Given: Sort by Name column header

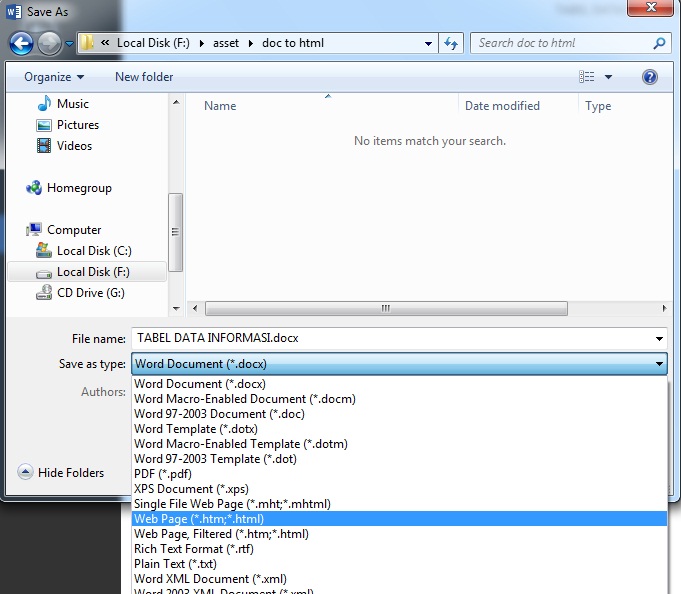Looking at the screenshot, I should [220, 106].
